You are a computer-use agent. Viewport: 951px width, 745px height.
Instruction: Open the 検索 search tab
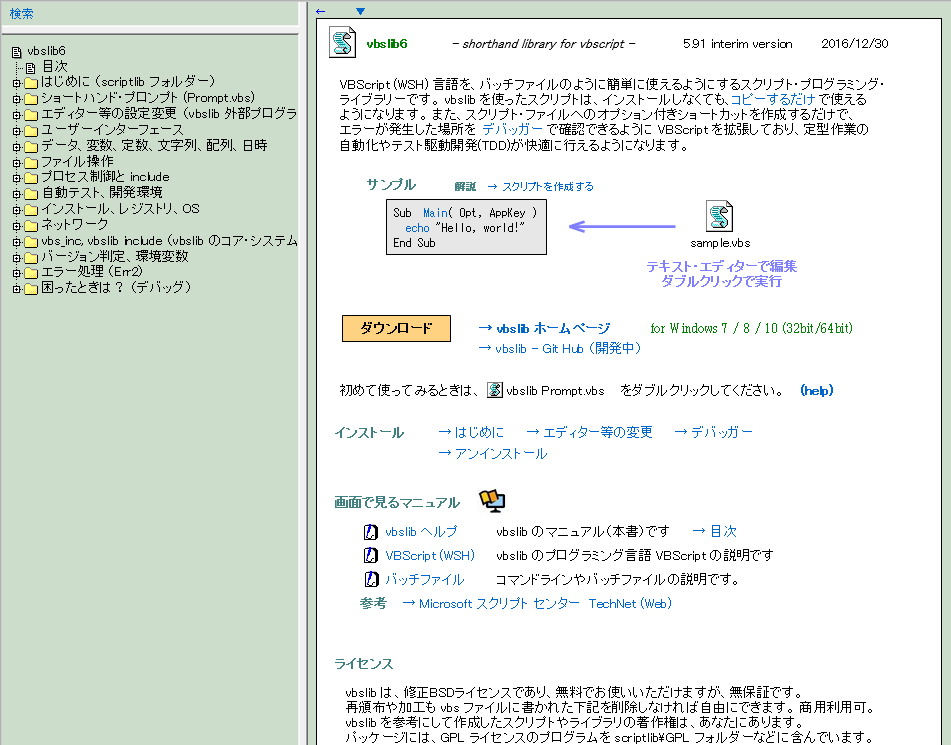click(x=21, y=13)
